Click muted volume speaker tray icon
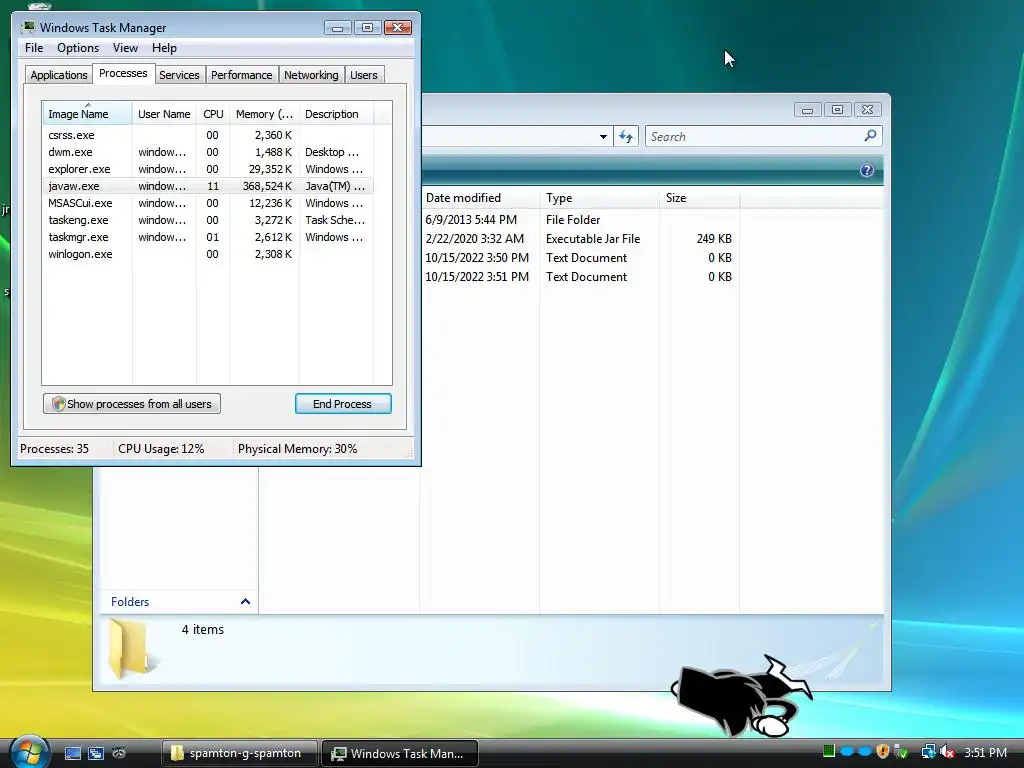 tap(947, 752)
